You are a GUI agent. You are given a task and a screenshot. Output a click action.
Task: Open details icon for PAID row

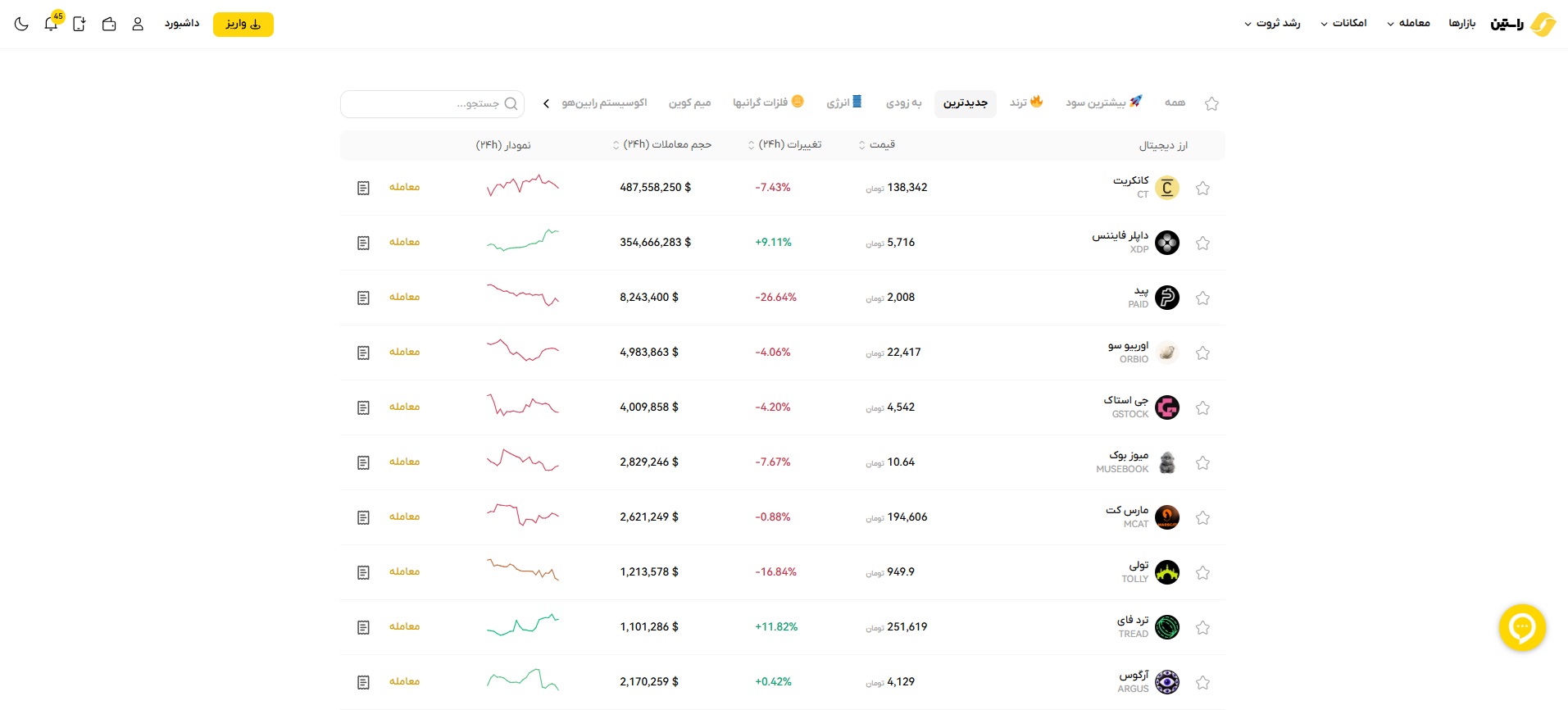click(364, 298)
